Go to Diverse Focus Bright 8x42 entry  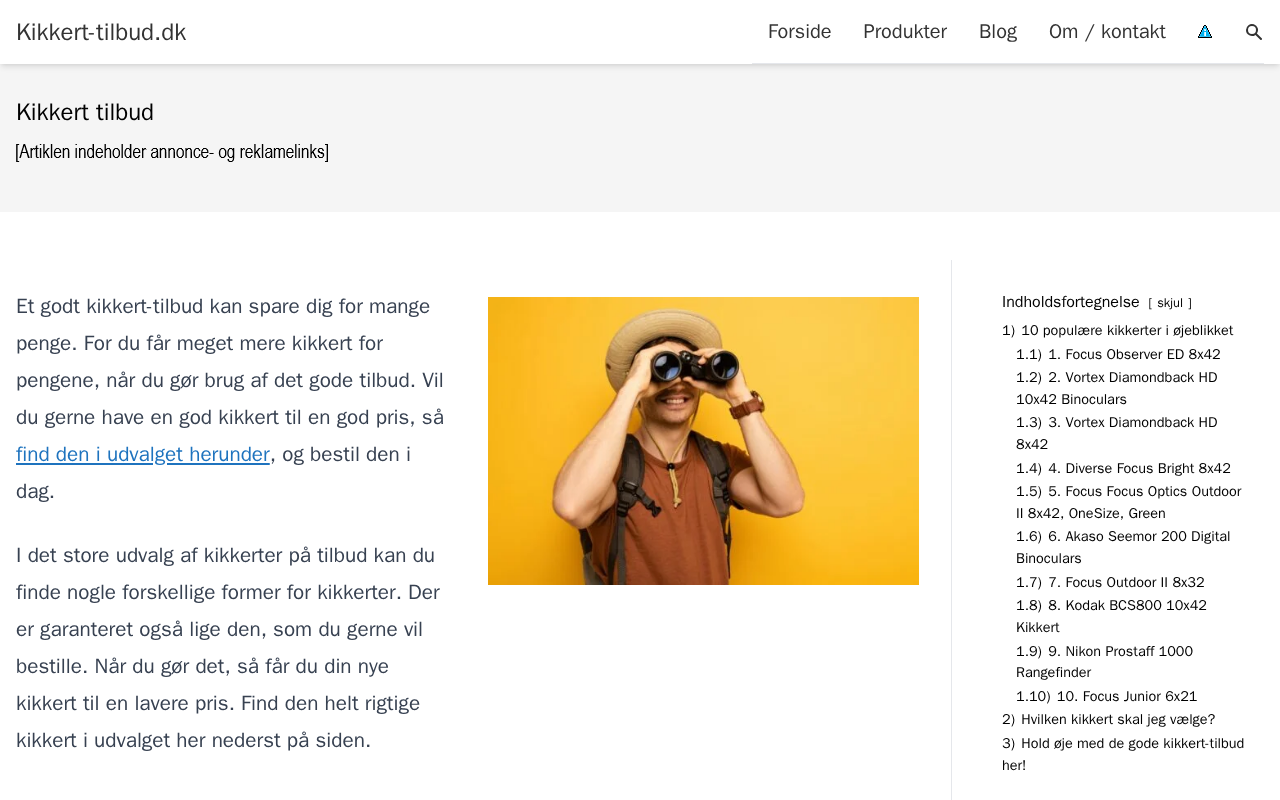[x=1123, y=469]
